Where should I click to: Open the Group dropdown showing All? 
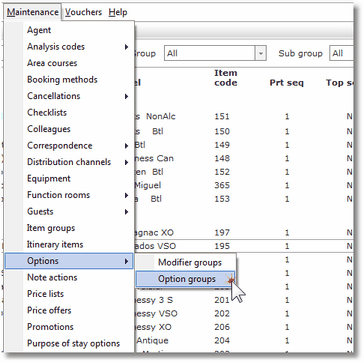(x=215, y=53)
